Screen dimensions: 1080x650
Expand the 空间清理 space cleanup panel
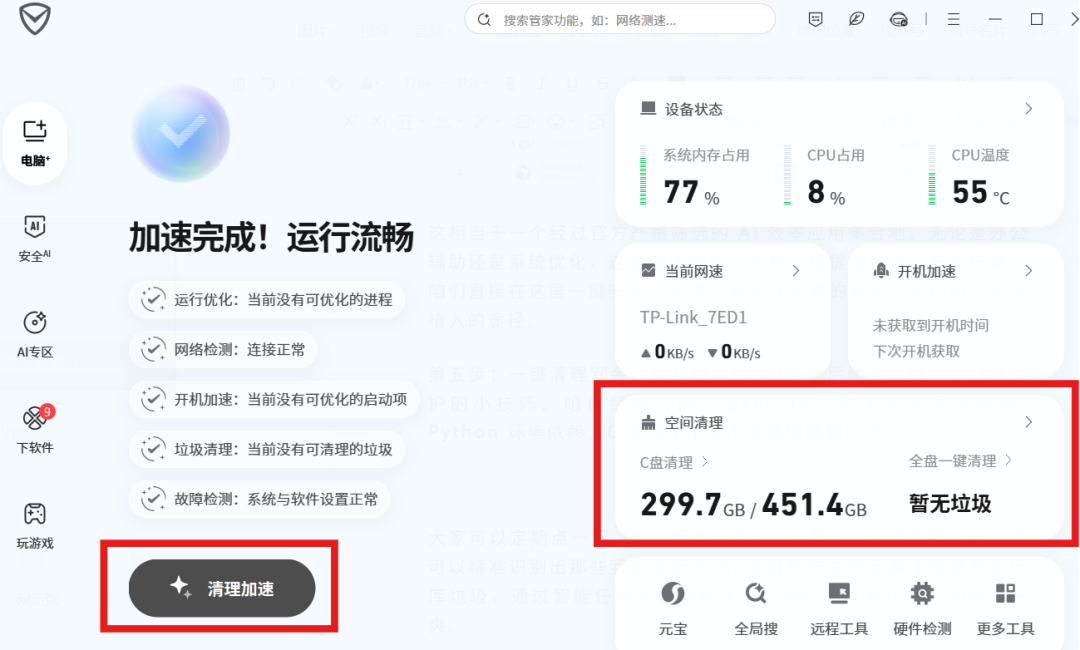(1028, 422)
